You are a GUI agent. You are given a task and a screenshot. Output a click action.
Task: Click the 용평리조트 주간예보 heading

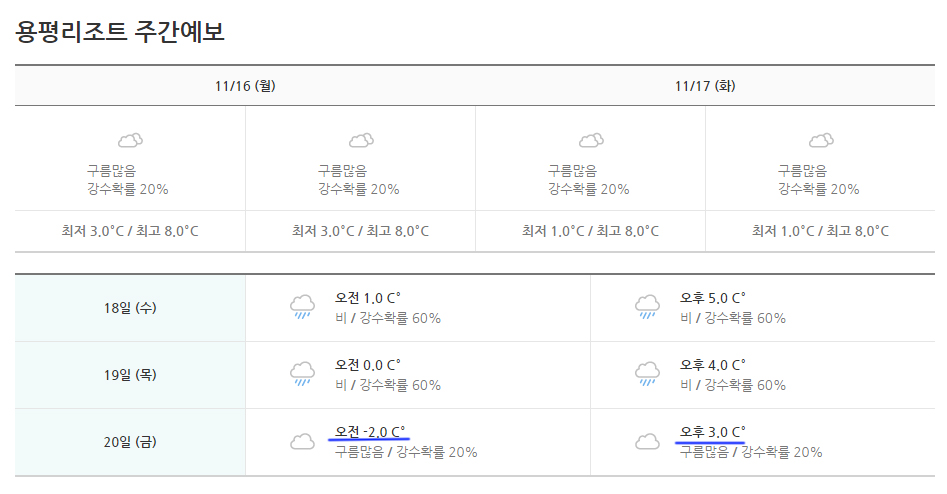tap(120, 31)
